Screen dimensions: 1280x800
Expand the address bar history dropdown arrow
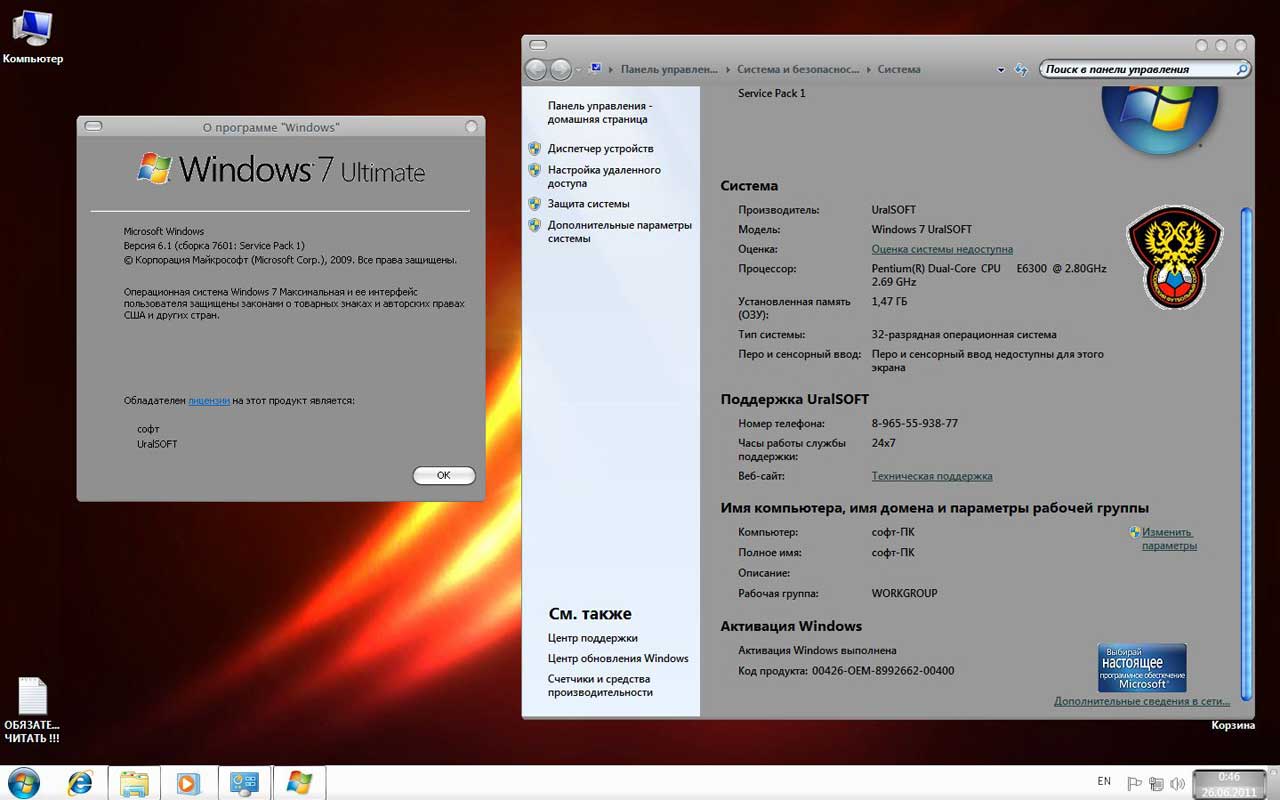(x=1001, y=70)
